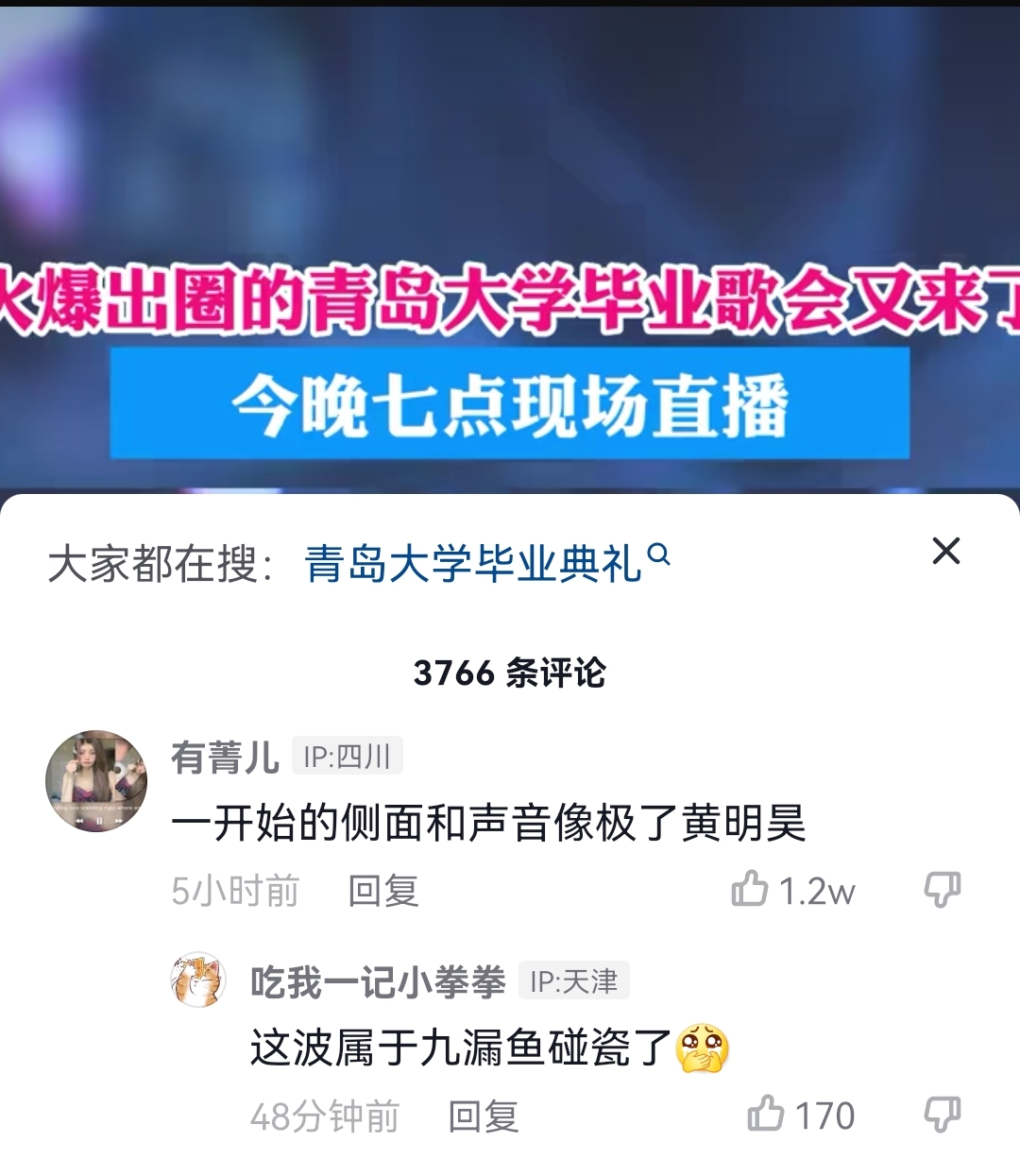Viewport: 1020px width, 1176px height.
Task: Tap the 170 like count
Action: [x=824, y=1116]
